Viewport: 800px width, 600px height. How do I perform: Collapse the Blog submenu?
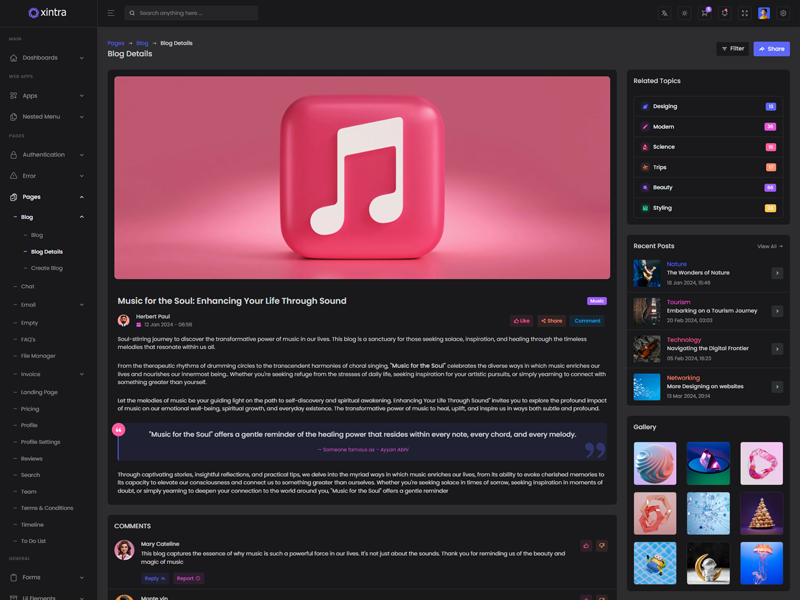tap(48, 217)
